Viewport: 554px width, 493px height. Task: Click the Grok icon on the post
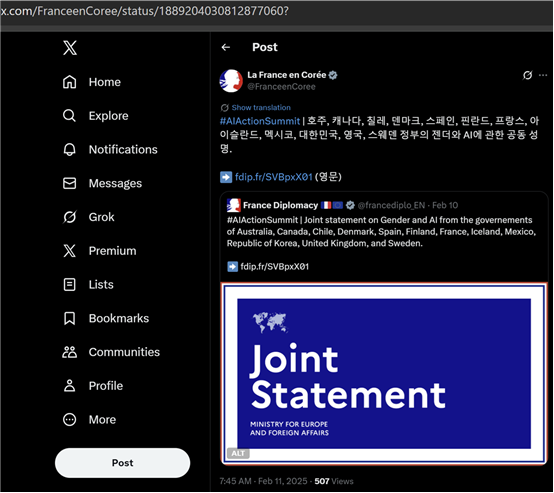tap(528, 75)
